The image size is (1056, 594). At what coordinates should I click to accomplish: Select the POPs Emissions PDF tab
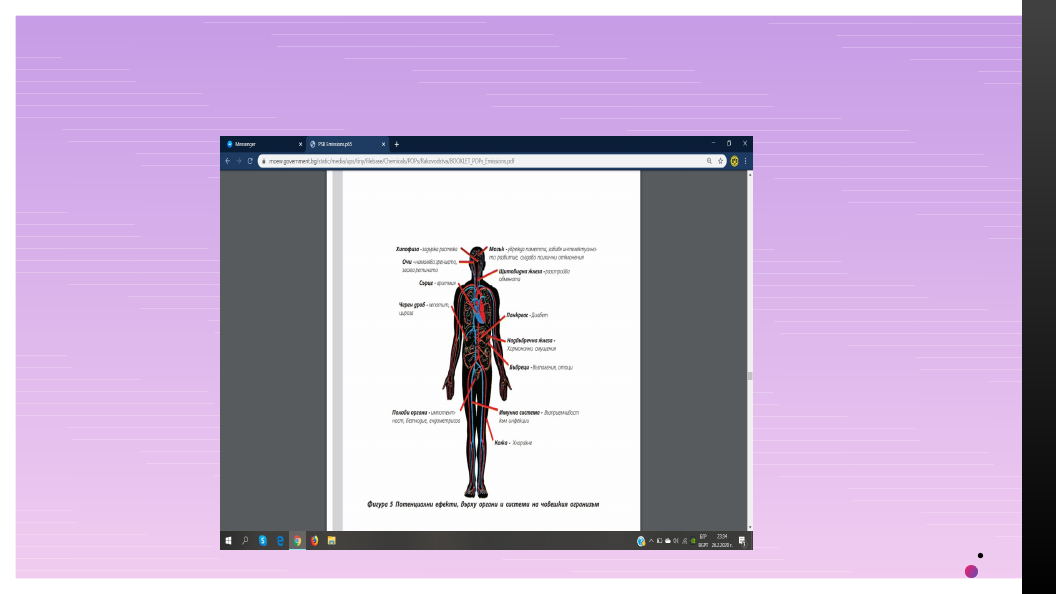pyautogui.click(x=347, y=144)
